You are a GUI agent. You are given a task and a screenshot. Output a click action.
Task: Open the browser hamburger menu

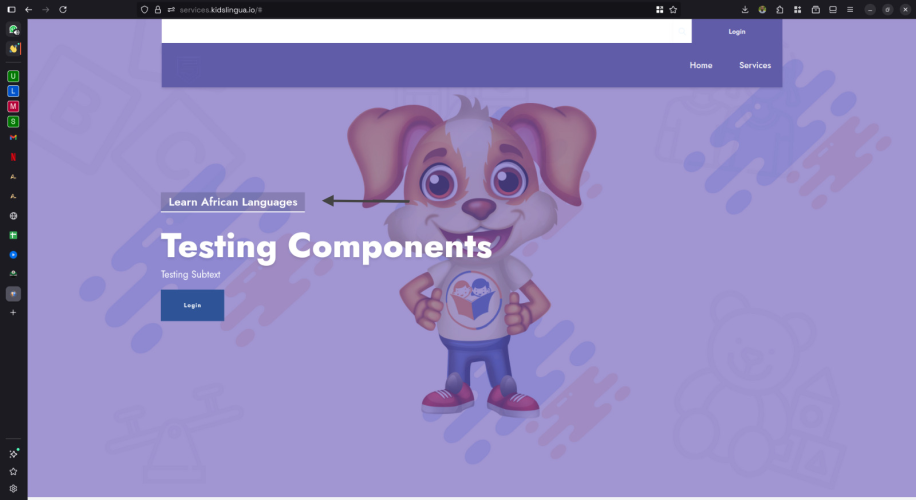850,9
